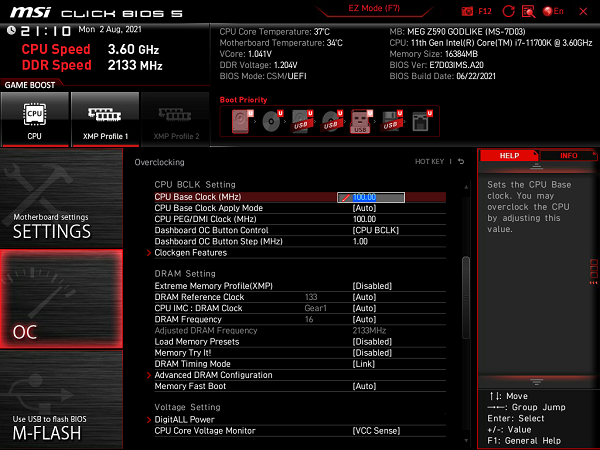Toggle XMP Profile 1
Image resolution: width=600 pixels, height=450 pixels.
(x=105, y=118)
